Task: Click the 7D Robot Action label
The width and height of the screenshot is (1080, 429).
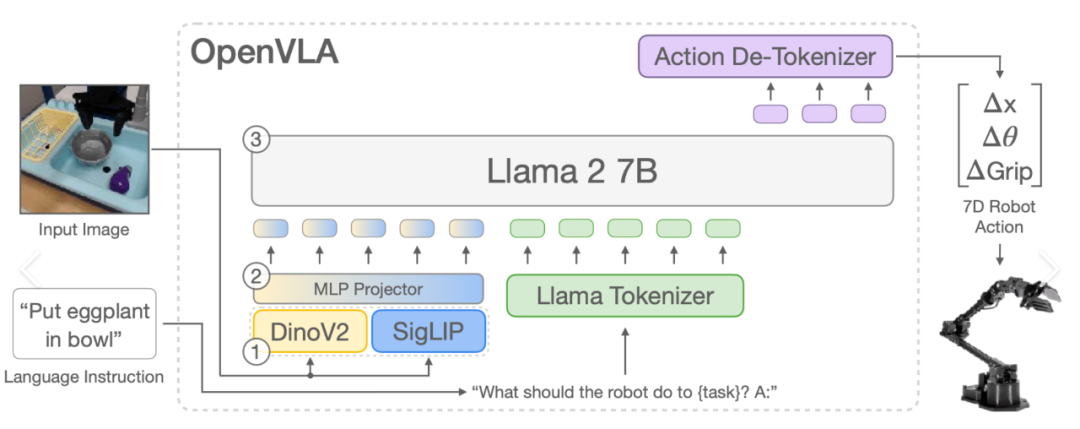Action: 999,217
